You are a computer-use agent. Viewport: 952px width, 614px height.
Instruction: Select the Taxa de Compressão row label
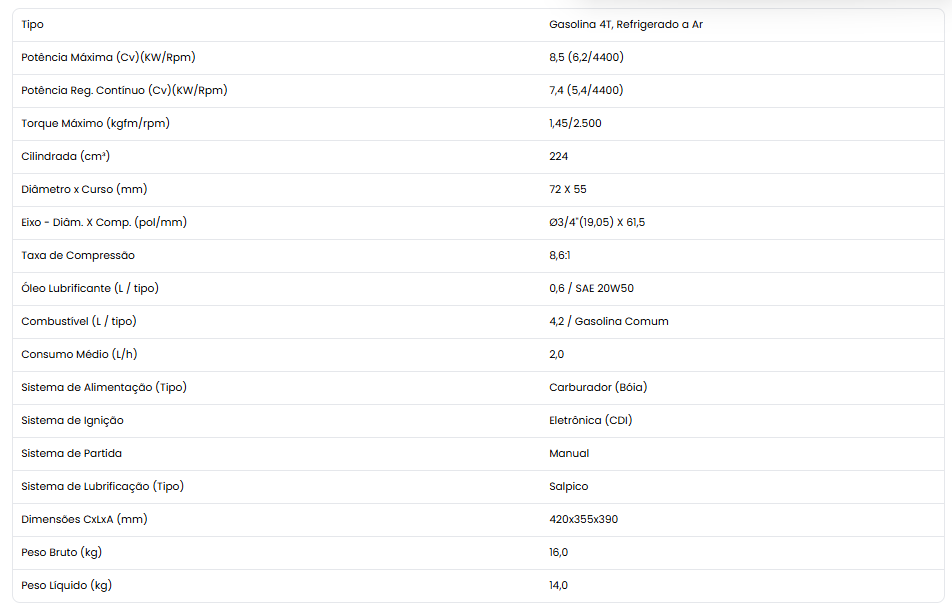pyautogui.click(x=78, y=255)
